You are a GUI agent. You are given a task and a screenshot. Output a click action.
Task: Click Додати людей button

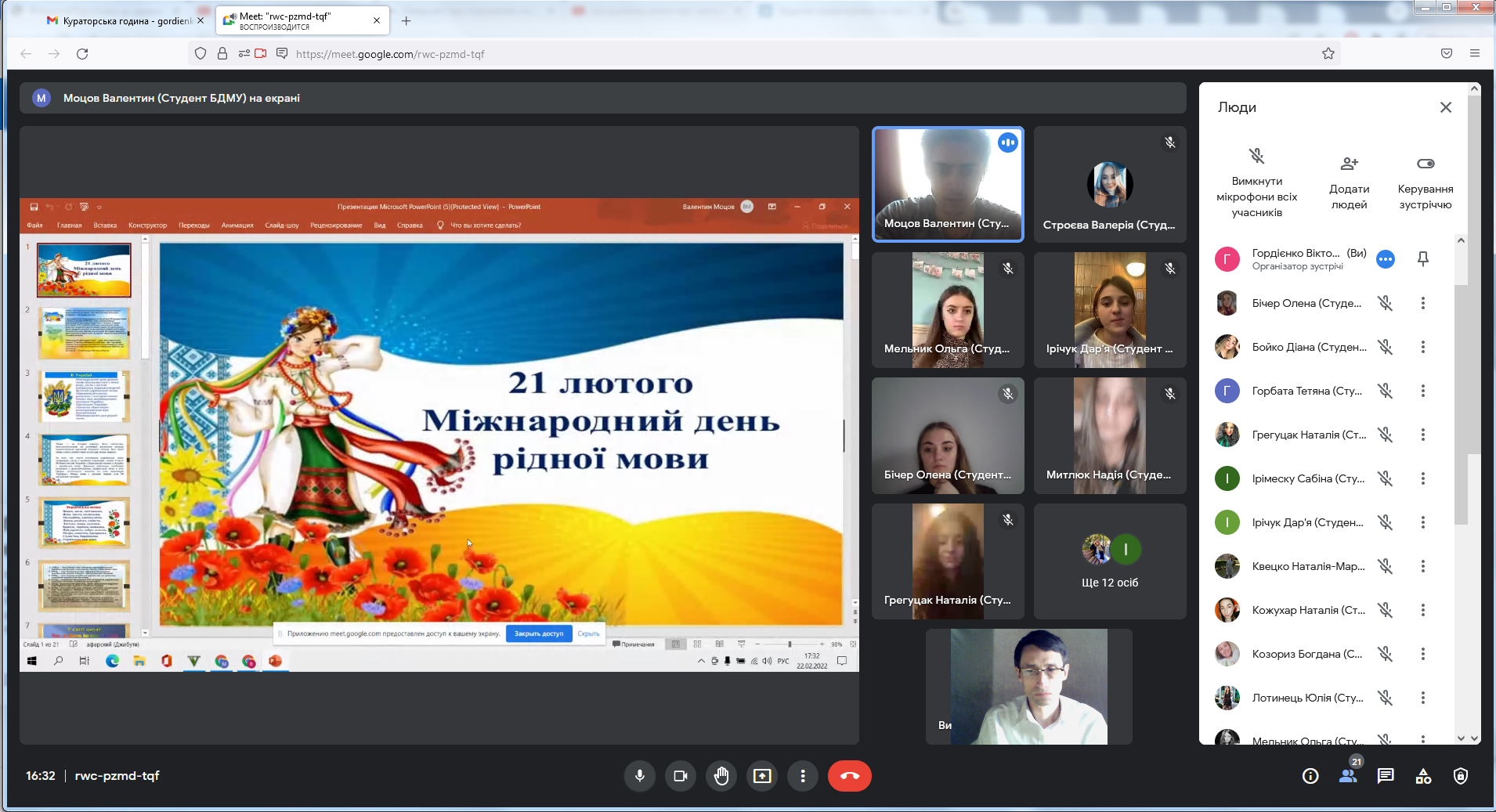click(1349, 183)
